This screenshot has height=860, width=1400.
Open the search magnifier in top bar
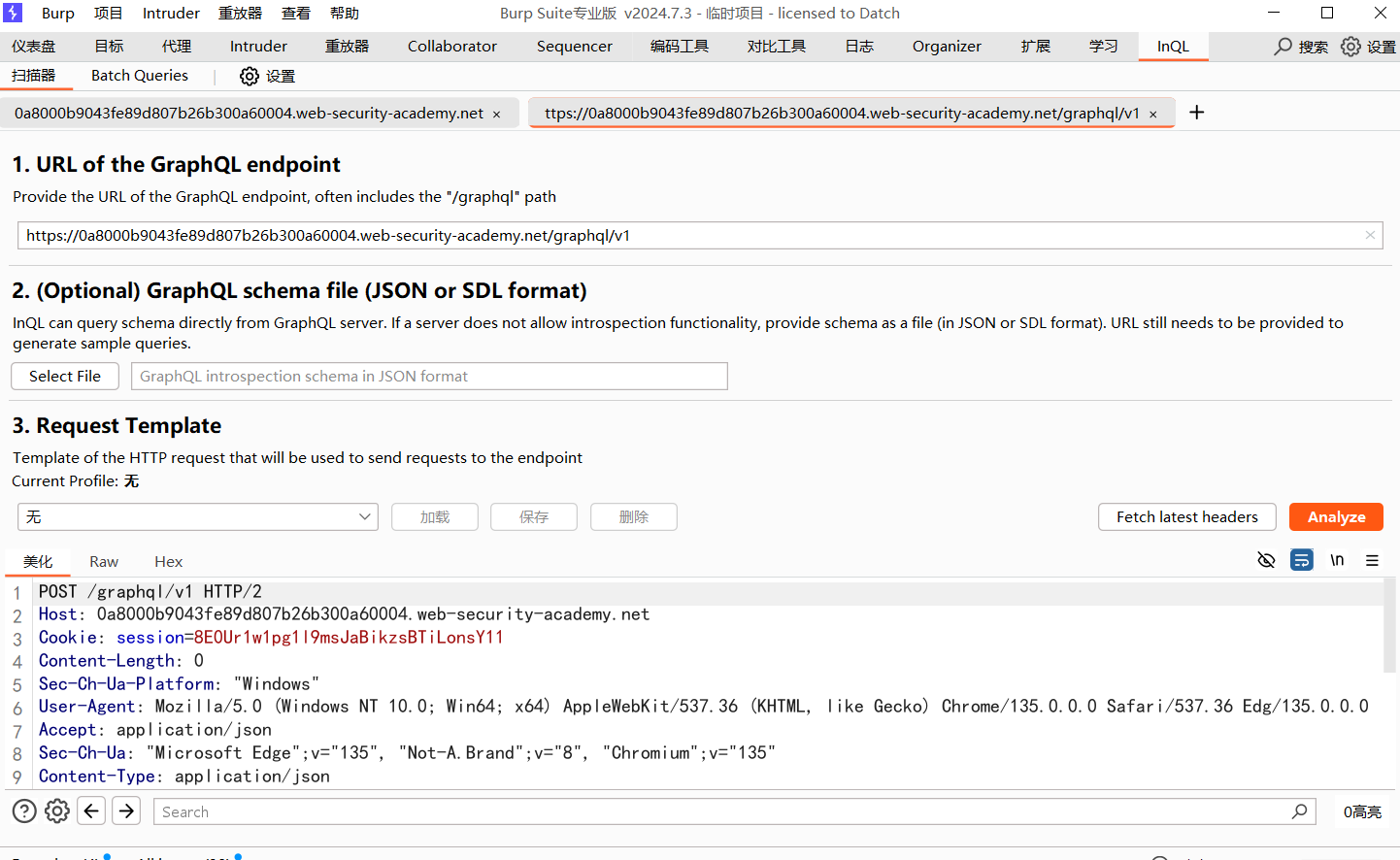(1283, 47)
